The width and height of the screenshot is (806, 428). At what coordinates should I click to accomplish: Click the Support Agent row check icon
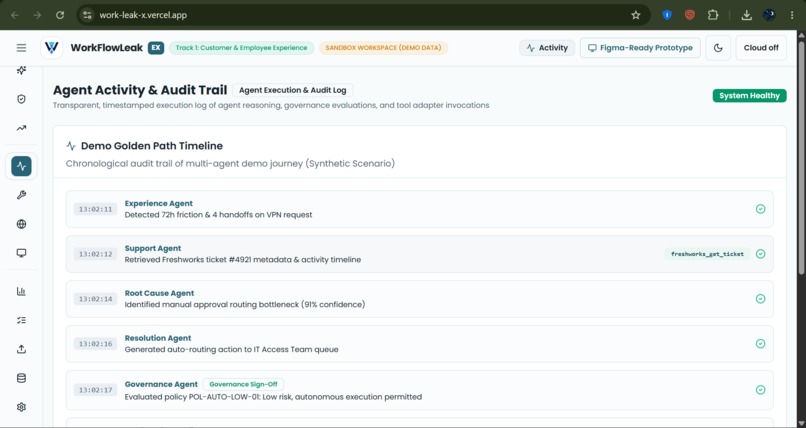tap(760, 254)
